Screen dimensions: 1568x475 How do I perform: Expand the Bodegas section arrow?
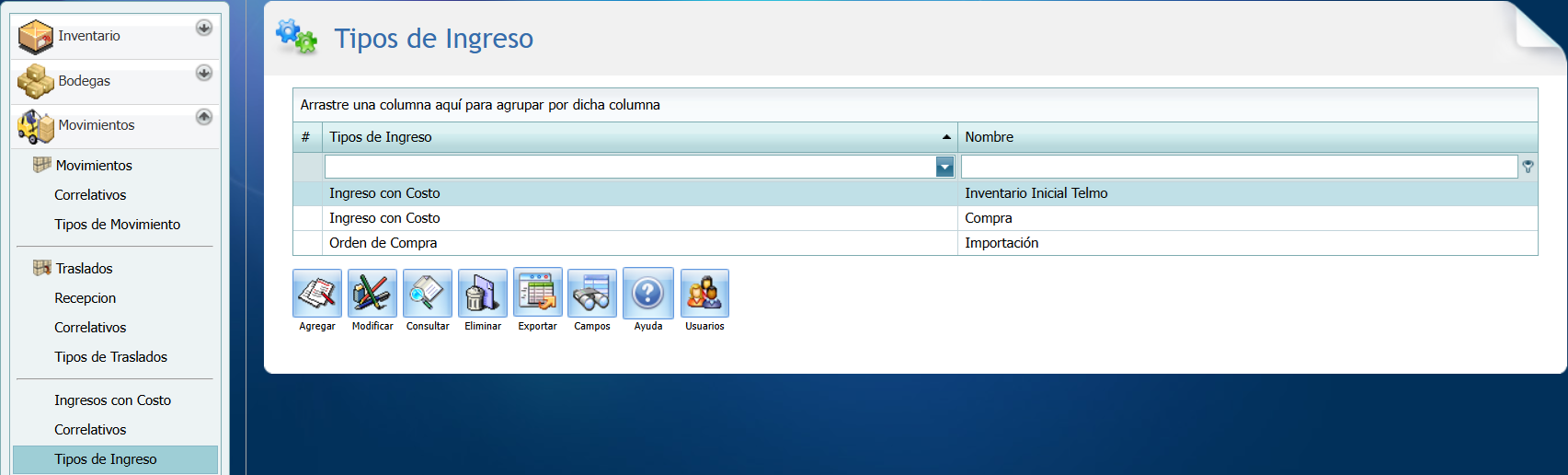coord(204,73)
